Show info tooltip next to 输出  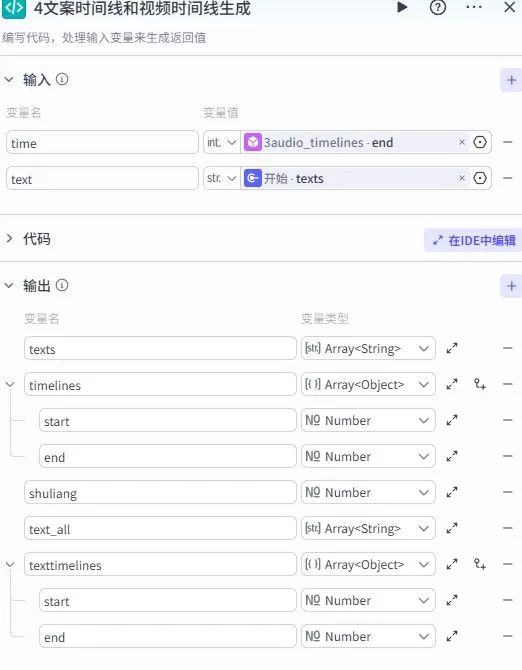click(x=62, y=285)
